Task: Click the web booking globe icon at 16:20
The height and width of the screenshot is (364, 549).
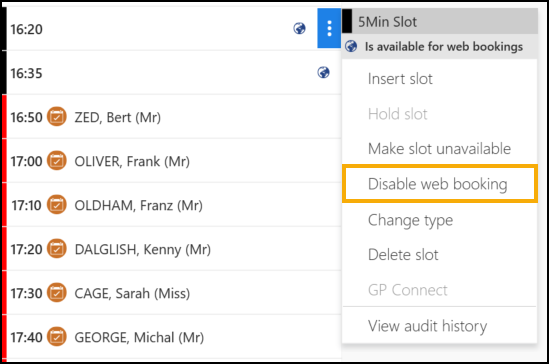Action: 299,28
